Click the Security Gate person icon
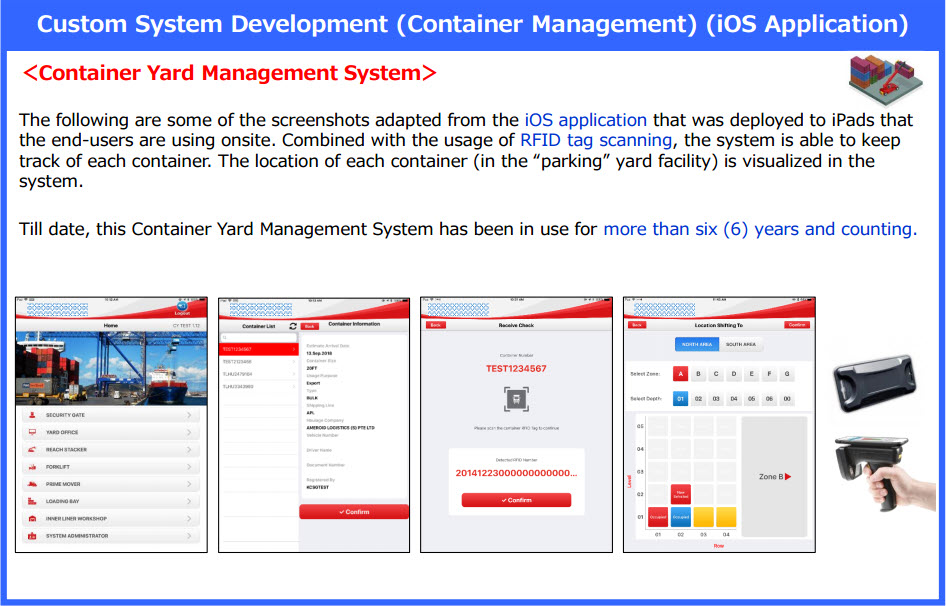 coord(33,415)
